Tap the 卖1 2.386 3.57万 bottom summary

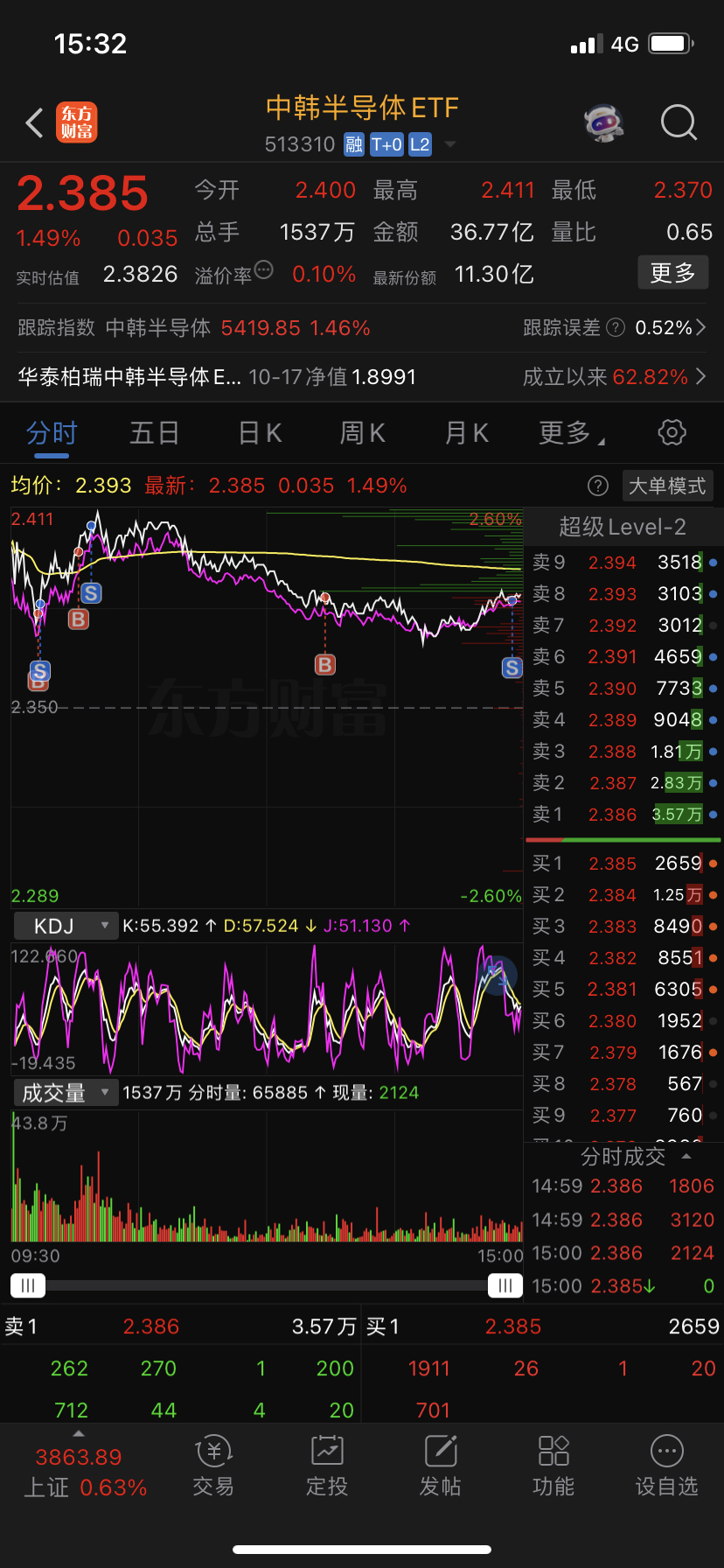(180, 1326)
